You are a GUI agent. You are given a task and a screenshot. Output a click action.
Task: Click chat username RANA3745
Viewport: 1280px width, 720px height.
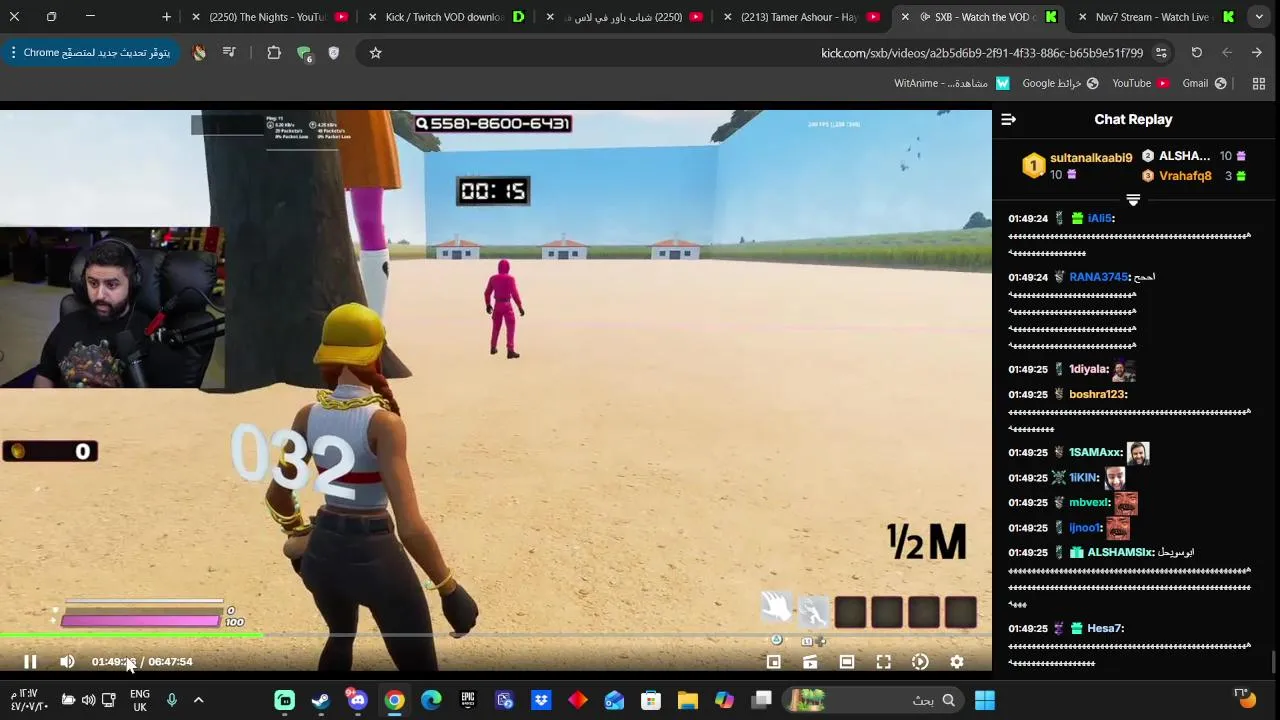[1099, 277]
